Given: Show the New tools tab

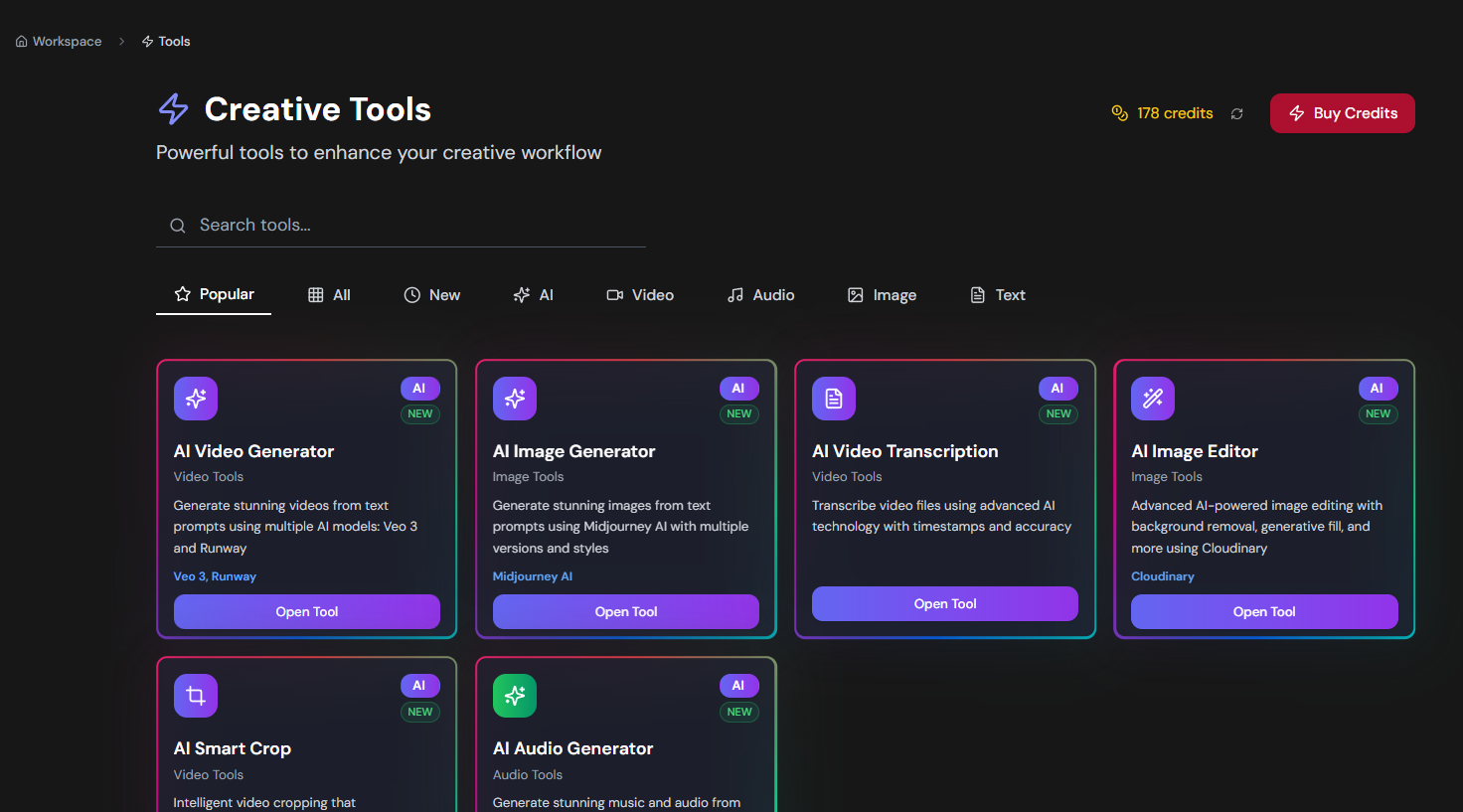Looking at the screenshot, I should 431,295.
